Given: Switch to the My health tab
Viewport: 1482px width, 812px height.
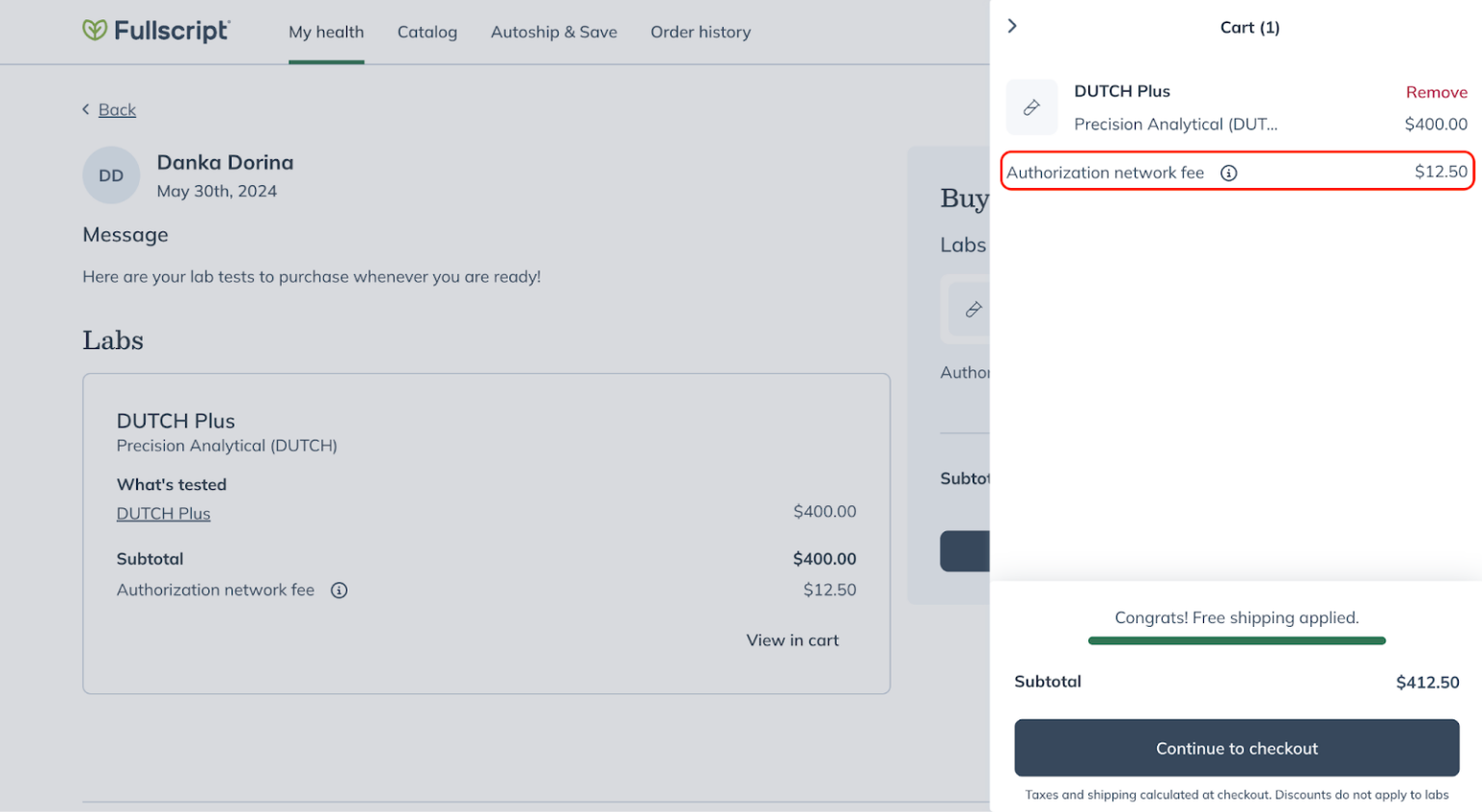Looking at the screenshot, I should [x=326, y=32].
